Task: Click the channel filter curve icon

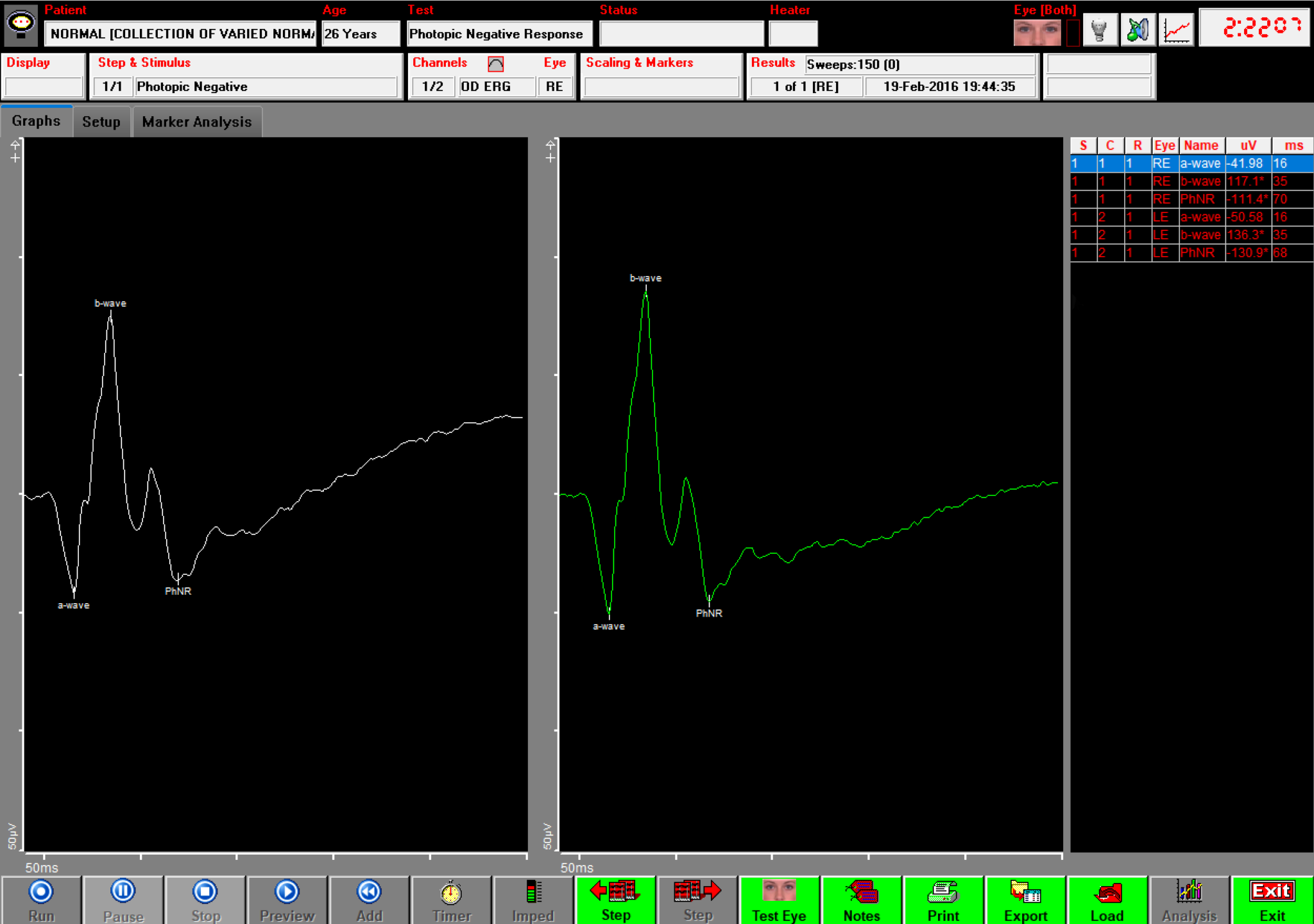Action: click(495, 64)
